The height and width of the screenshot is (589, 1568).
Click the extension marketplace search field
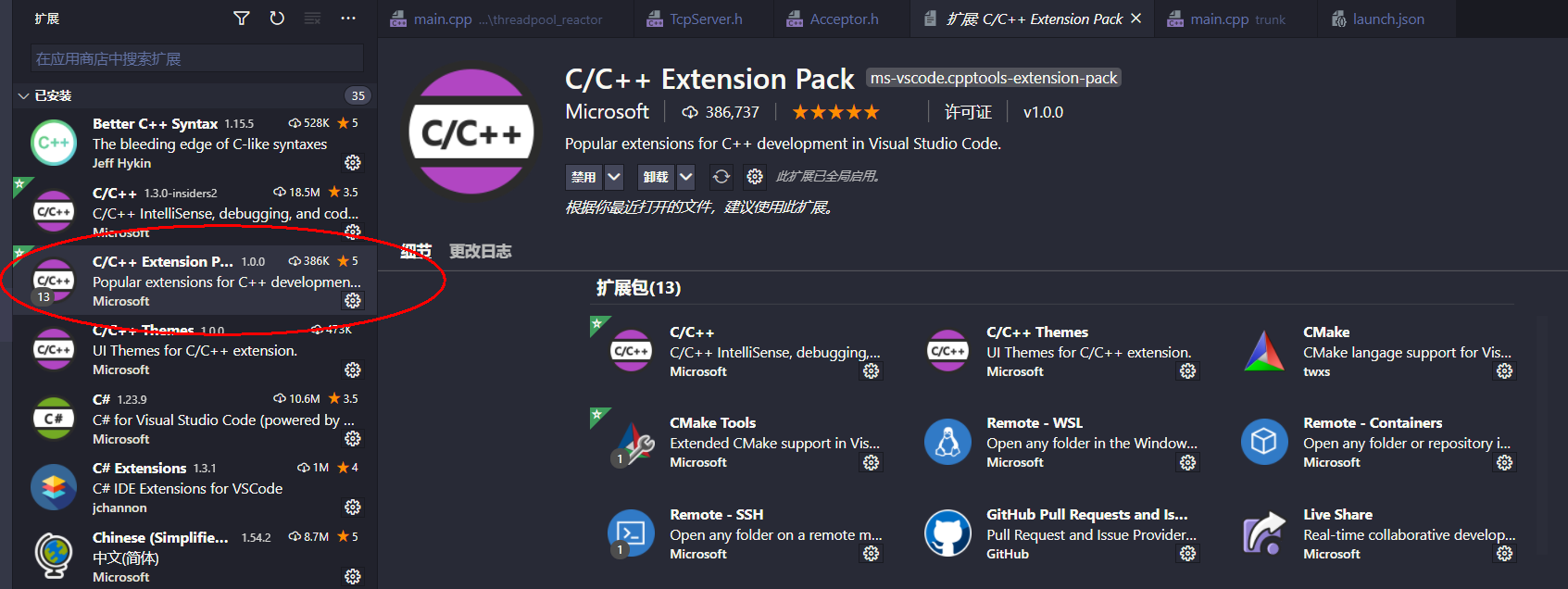coord(194,57)
